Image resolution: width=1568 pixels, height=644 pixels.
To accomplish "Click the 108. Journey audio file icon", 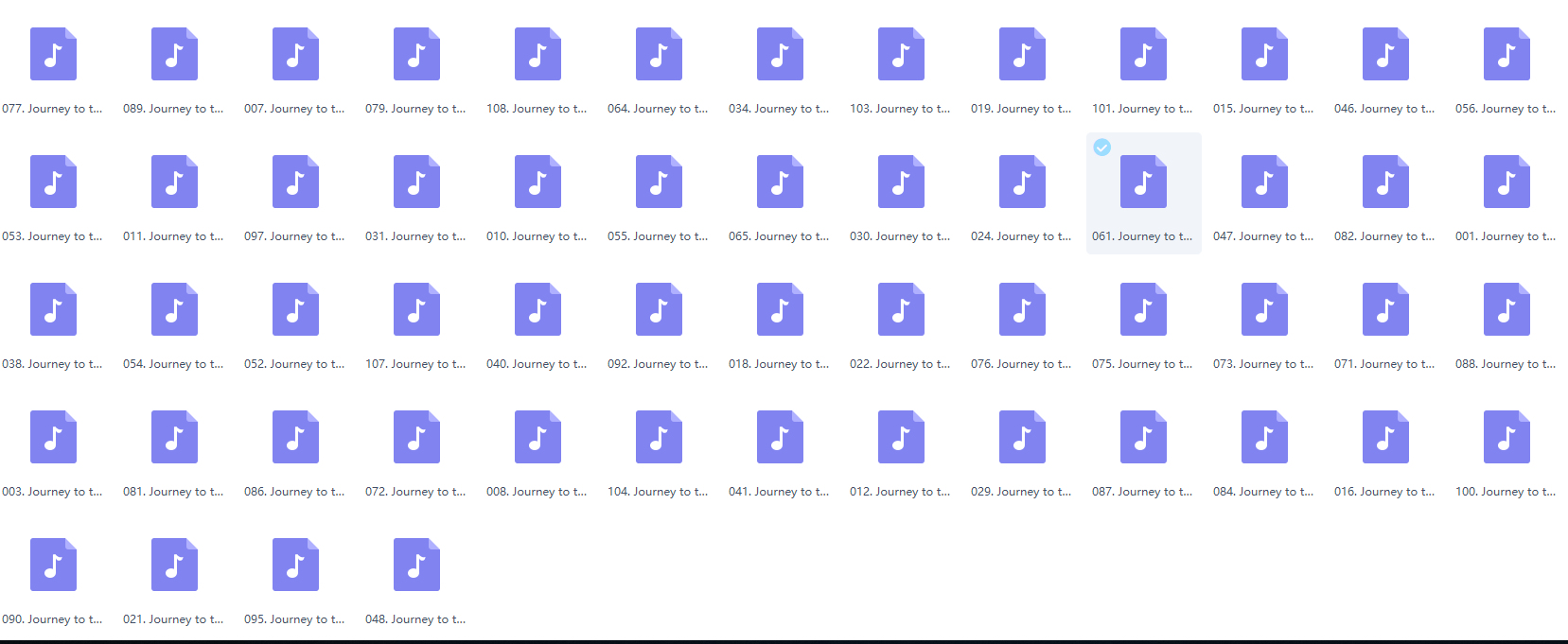I will (537, 54).
